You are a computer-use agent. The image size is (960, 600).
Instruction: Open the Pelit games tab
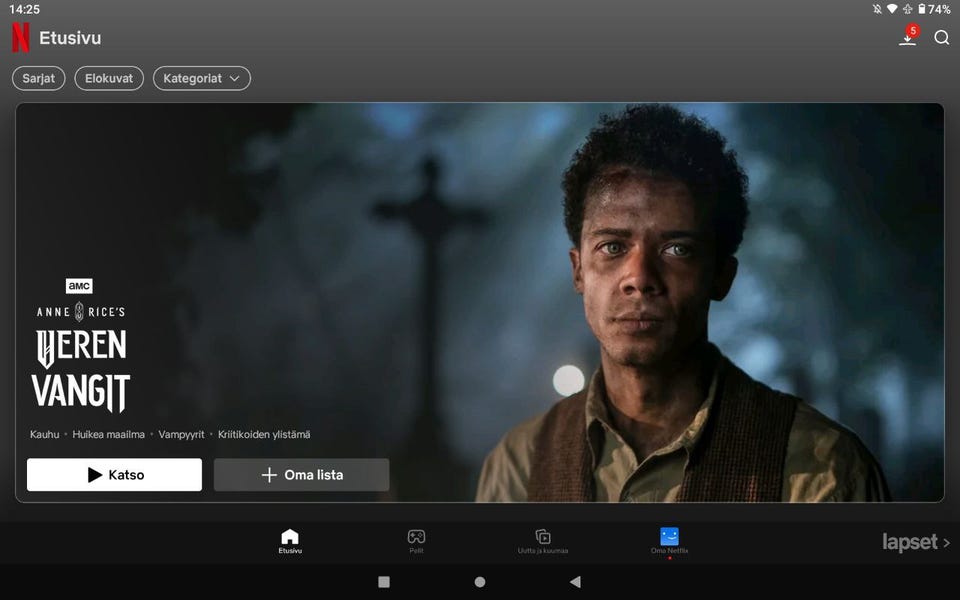point(416,542)
